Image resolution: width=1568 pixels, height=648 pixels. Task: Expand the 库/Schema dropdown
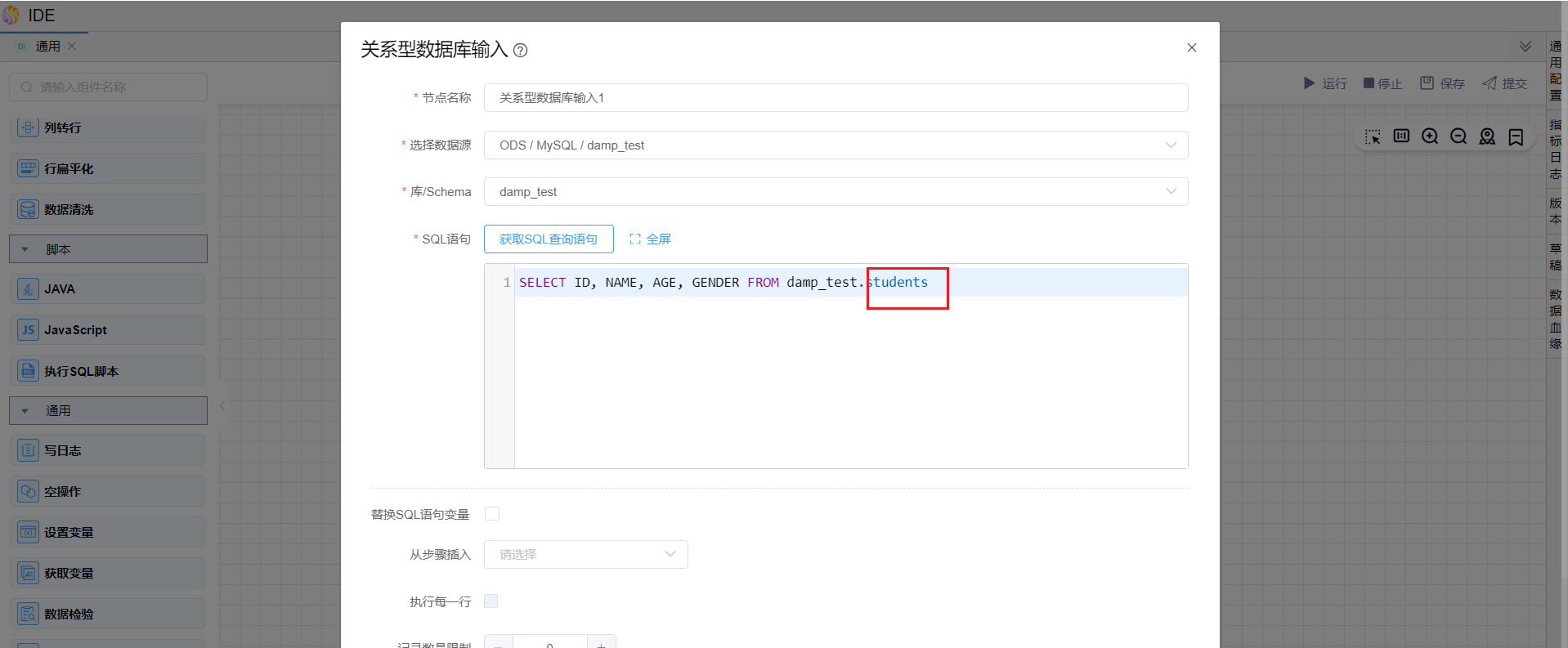point(836,192)
